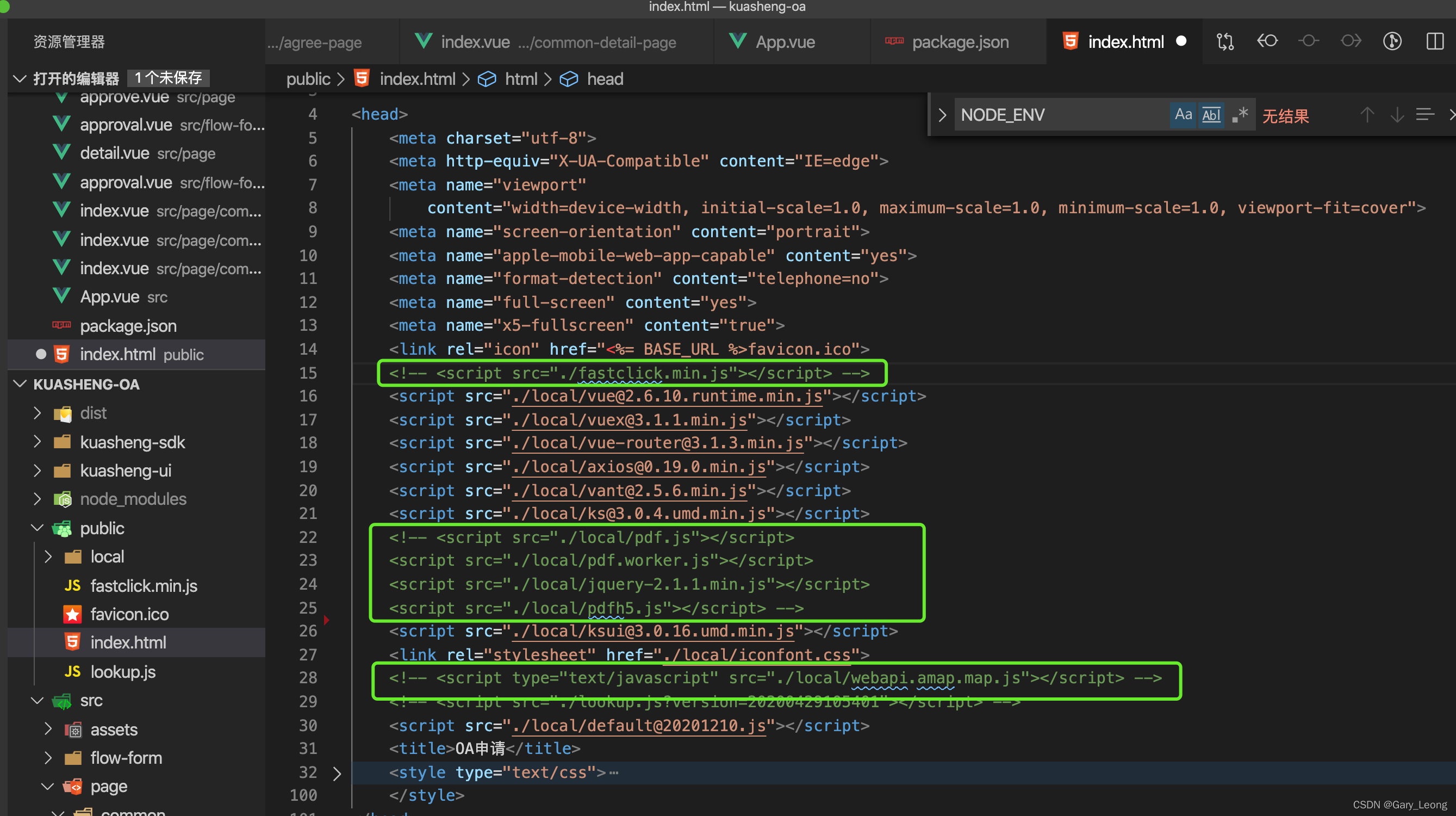Click the unsaved dot on index.html tab
The image size is (1456, 816).
tap(1181, 41)
